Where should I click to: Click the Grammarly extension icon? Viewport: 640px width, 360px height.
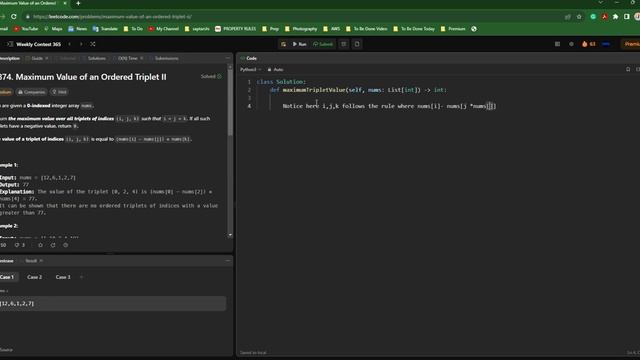coord(593,17)
